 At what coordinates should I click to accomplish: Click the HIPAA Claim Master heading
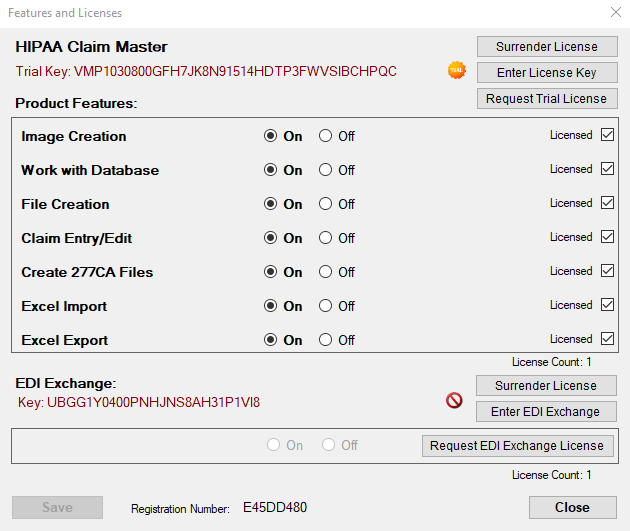[x=91, y=47]
